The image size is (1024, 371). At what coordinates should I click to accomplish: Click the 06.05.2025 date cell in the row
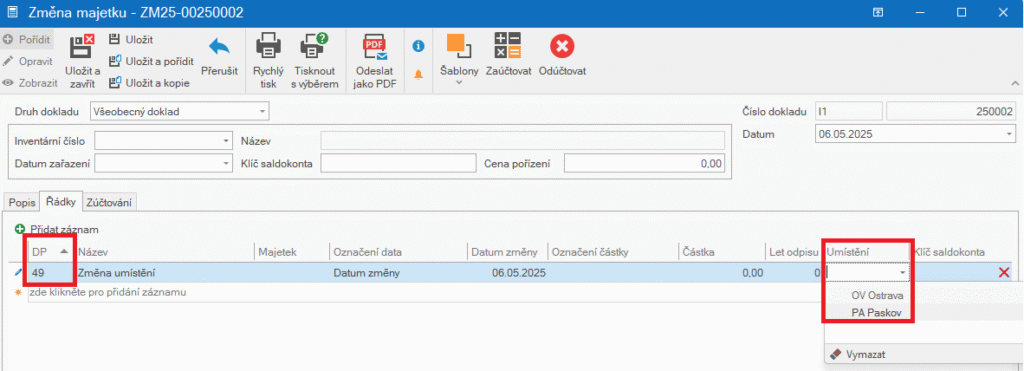pos(507,273)
